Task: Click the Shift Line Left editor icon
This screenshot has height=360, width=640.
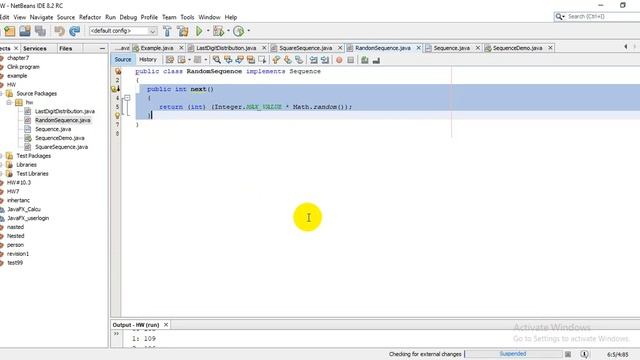Action: point(313,60)
